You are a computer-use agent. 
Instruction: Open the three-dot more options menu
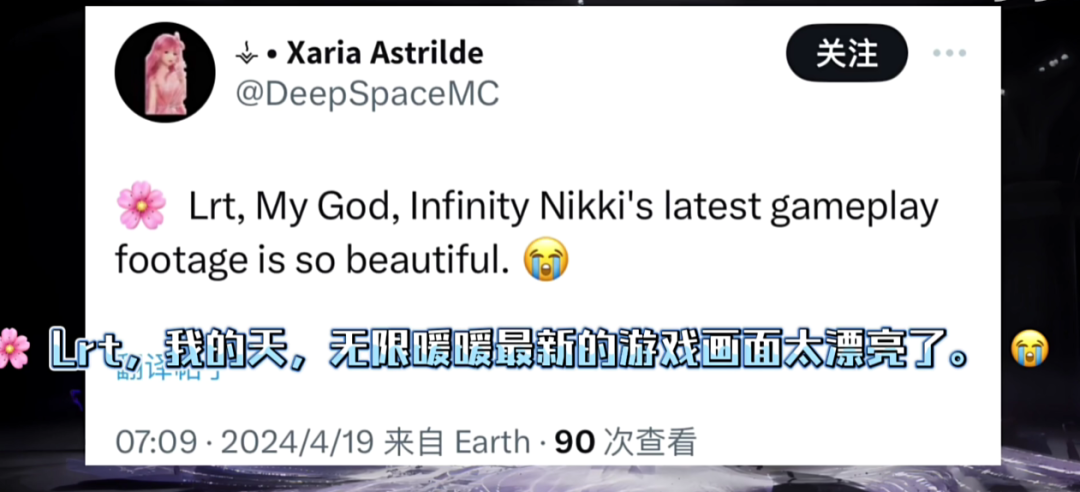coord(949,53)
